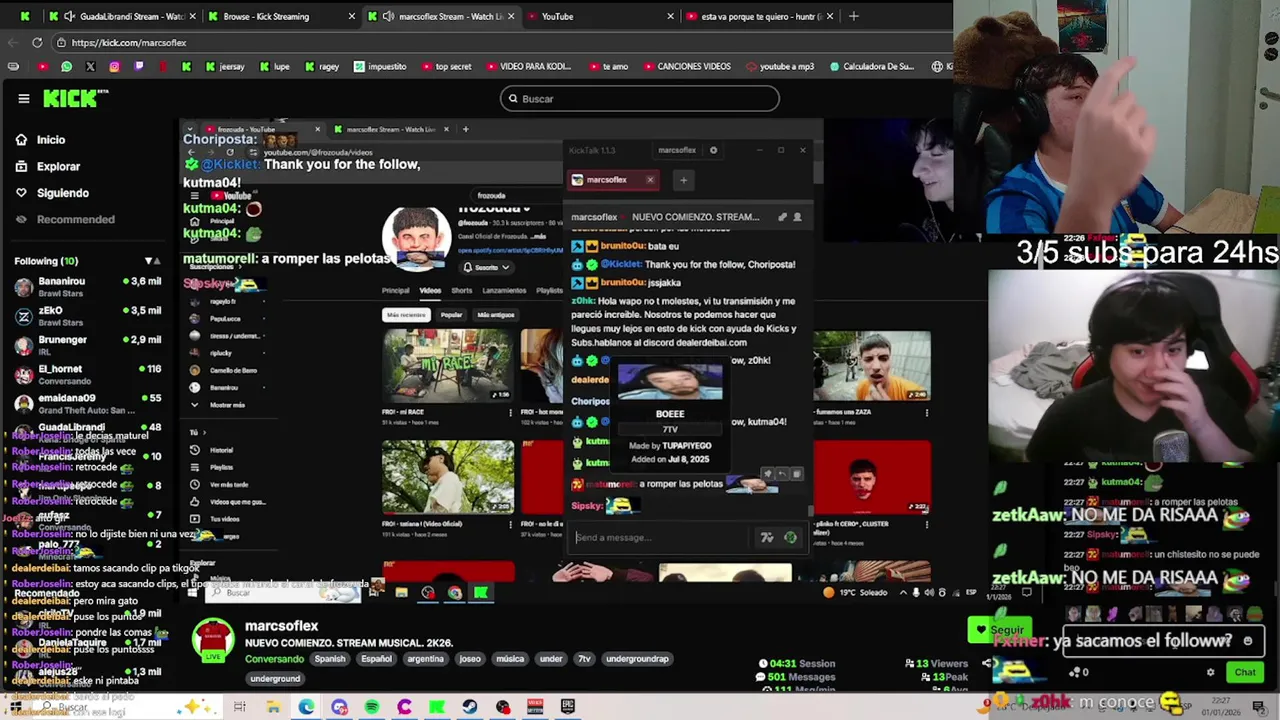Open the 7TV emote picker in KickTalk
The height and width of the screenshot is (720, 1280).
[x=767, y=538]
